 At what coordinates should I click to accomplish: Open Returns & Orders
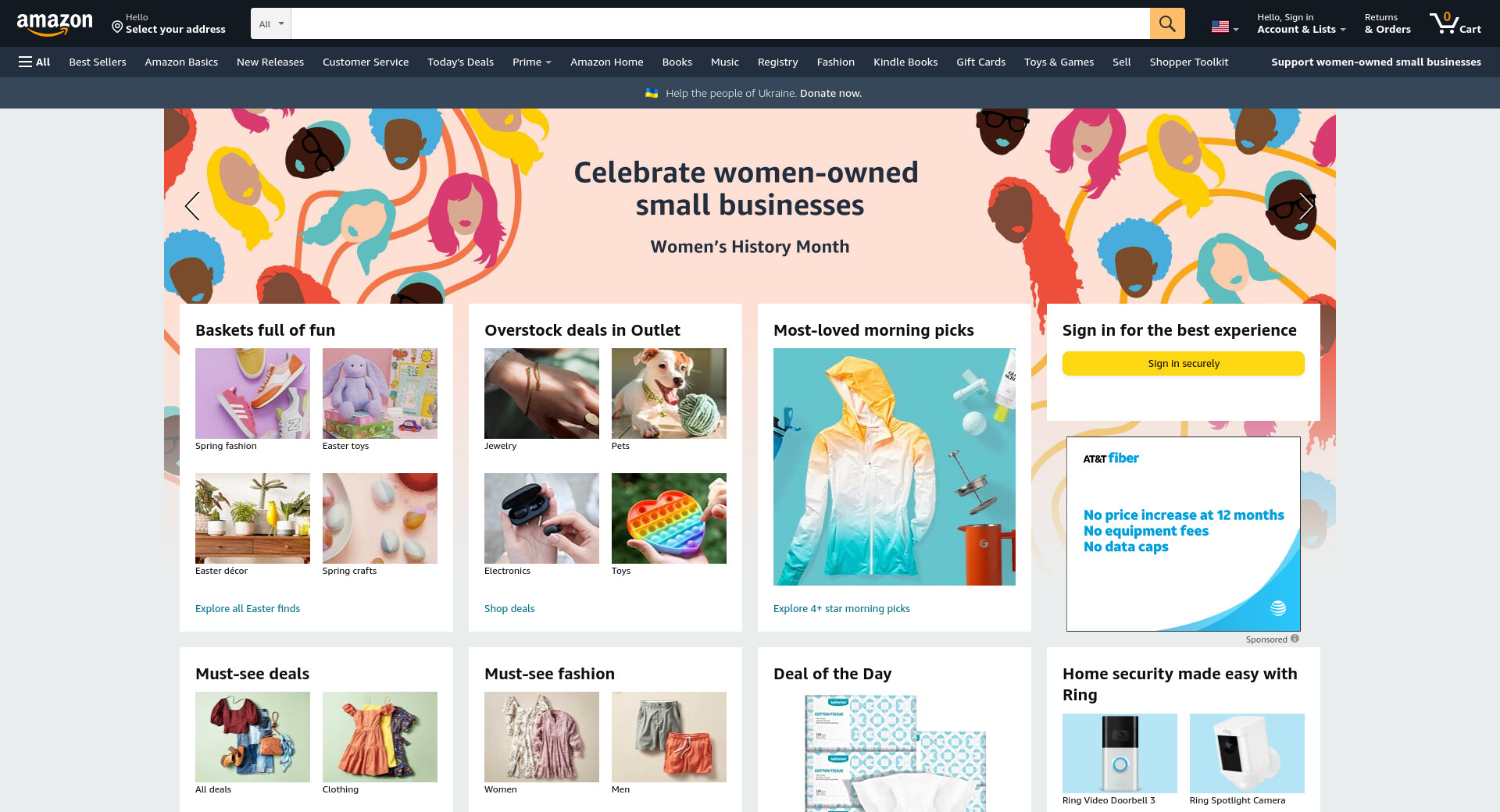1387,23
